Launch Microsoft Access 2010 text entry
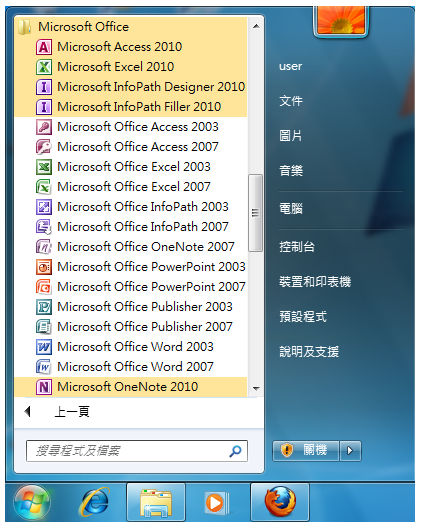 120,47
